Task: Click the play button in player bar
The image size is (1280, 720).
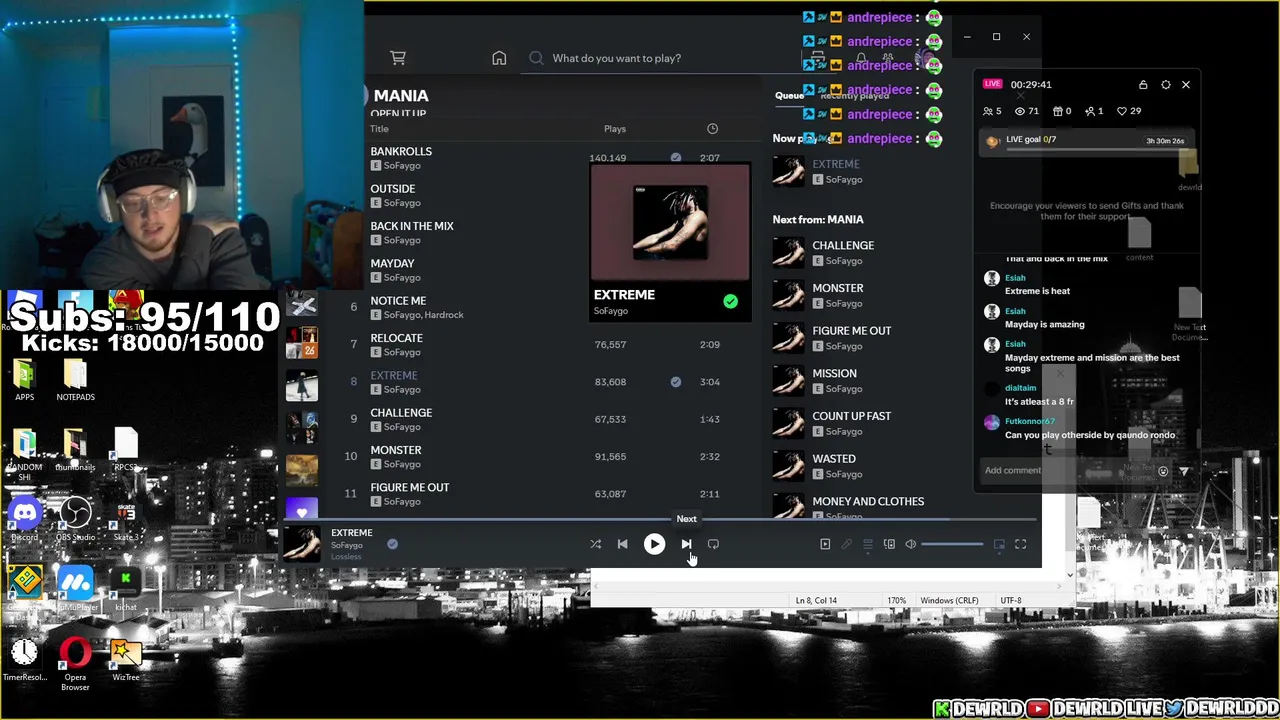Action: tap(654, 544)
